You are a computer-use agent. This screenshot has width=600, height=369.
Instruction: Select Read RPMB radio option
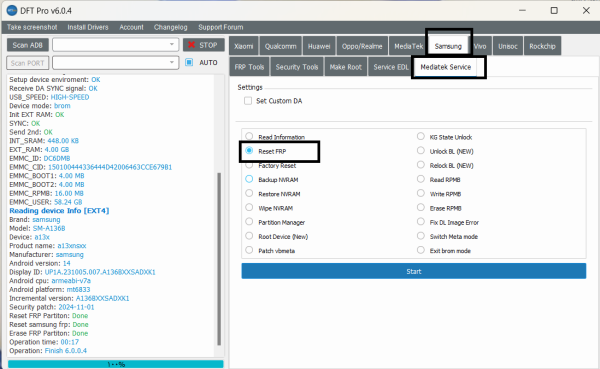point(421,179)
